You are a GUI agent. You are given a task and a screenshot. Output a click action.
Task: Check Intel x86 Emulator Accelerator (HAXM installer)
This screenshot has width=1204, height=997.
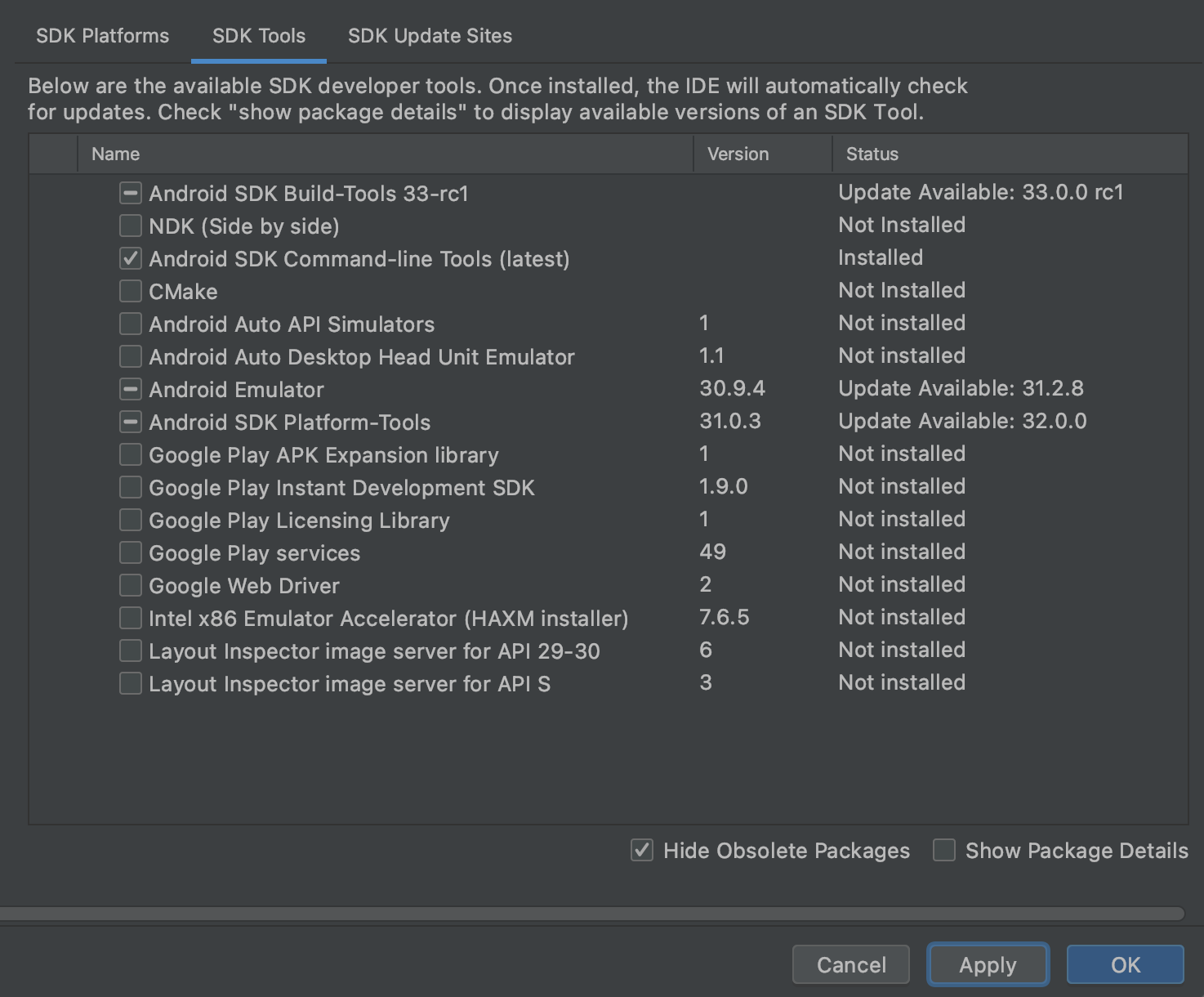click(x=131, y=619)
